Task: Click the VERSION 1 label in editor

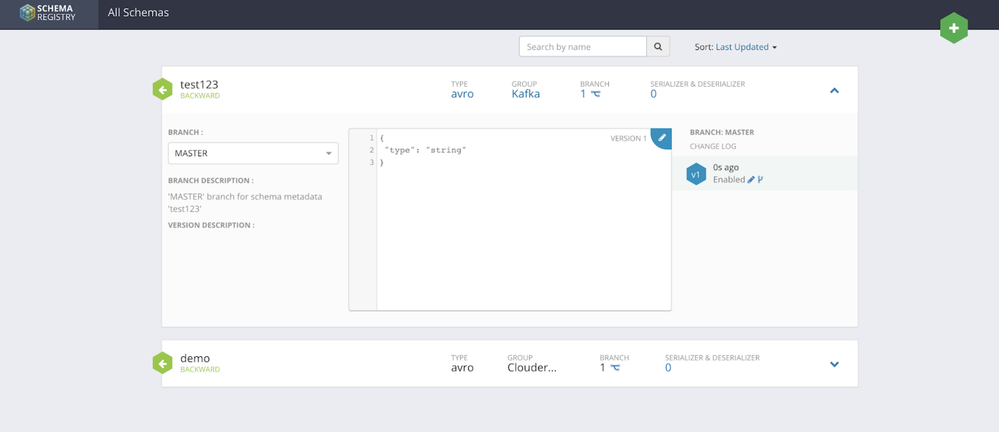Action: [x=628, y=138]
